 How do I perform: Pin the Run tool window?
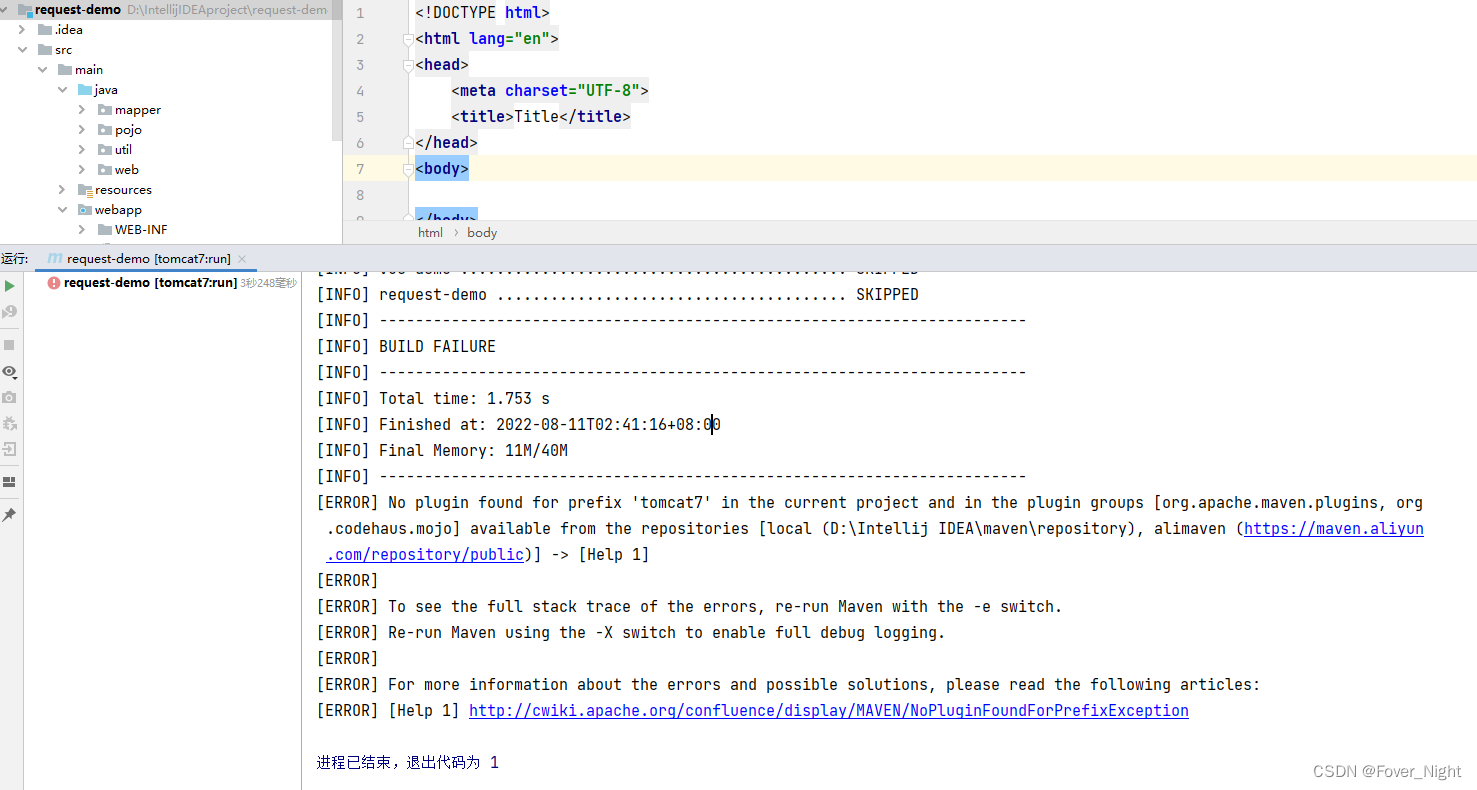pos(10,515)
